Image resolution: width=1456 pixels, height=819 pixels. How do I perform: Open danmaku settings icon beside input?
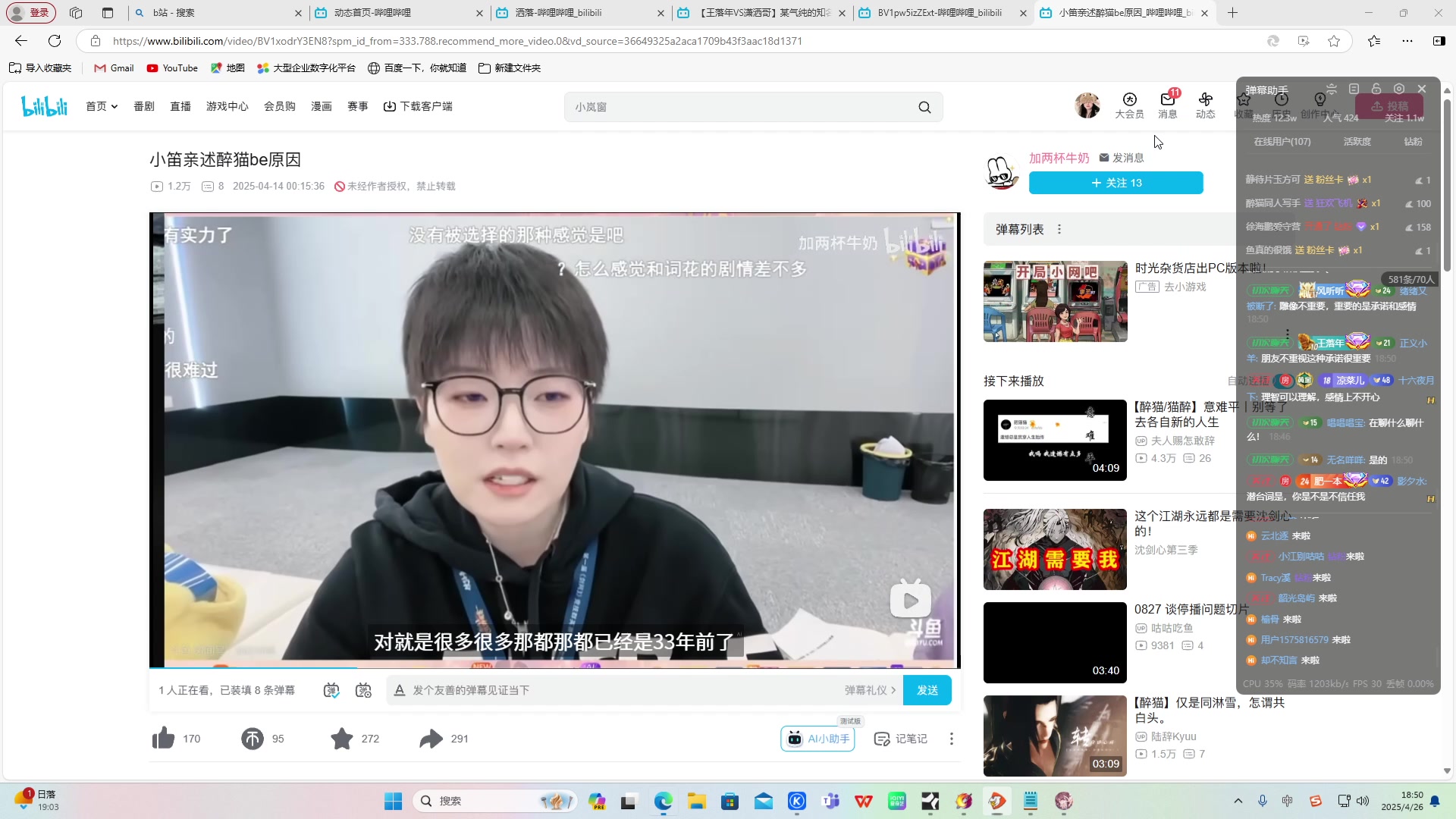coord(363,690)
